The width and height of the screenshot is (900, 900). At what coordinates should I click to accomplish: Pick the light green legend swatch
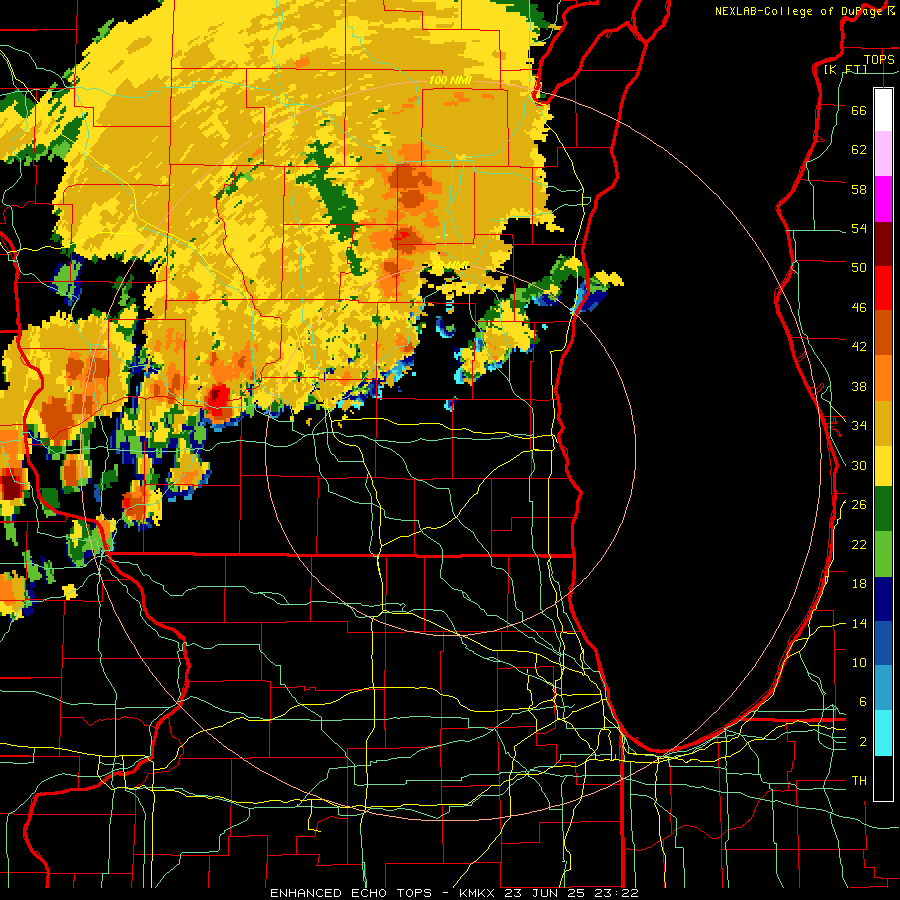(x=883, y=553)
